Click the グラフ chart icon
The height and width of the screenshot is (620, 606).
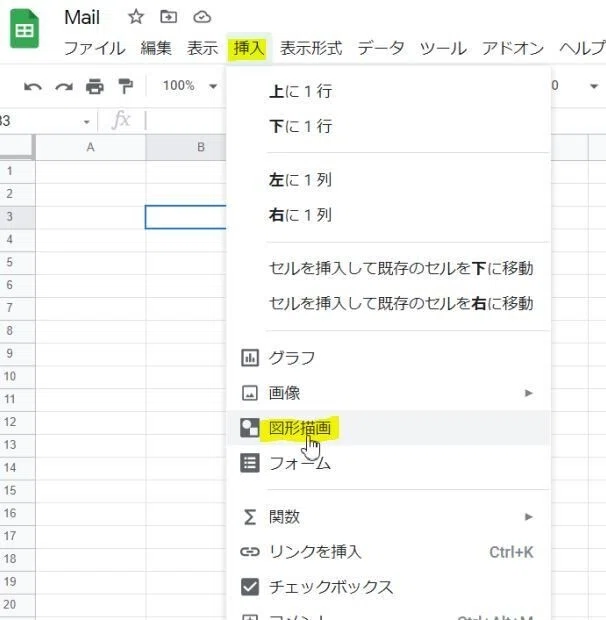pyautogui.click(x=250, y=358)
